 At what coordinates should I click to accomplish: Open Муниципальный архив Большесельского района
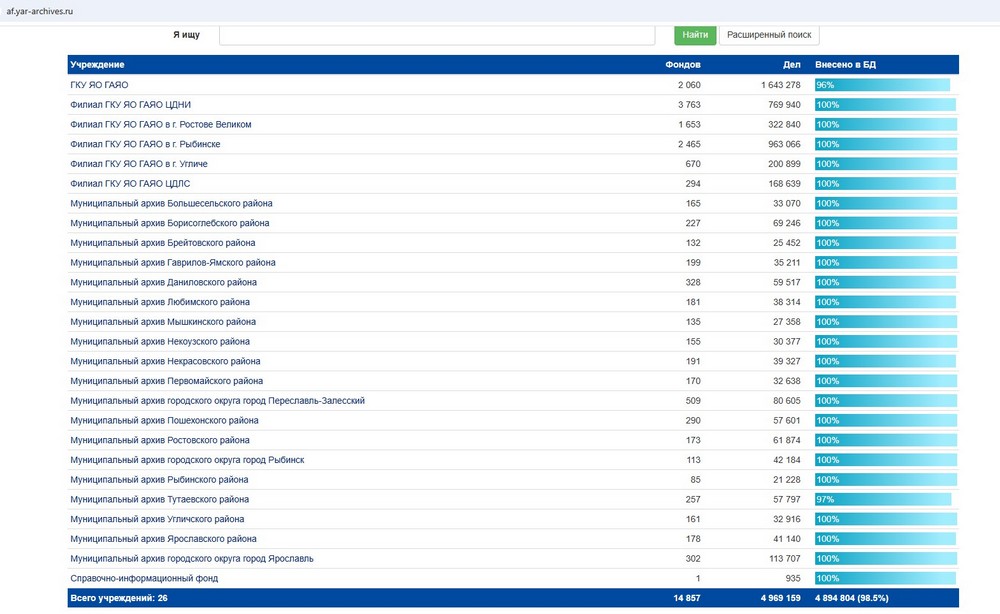tap(171, 203)
